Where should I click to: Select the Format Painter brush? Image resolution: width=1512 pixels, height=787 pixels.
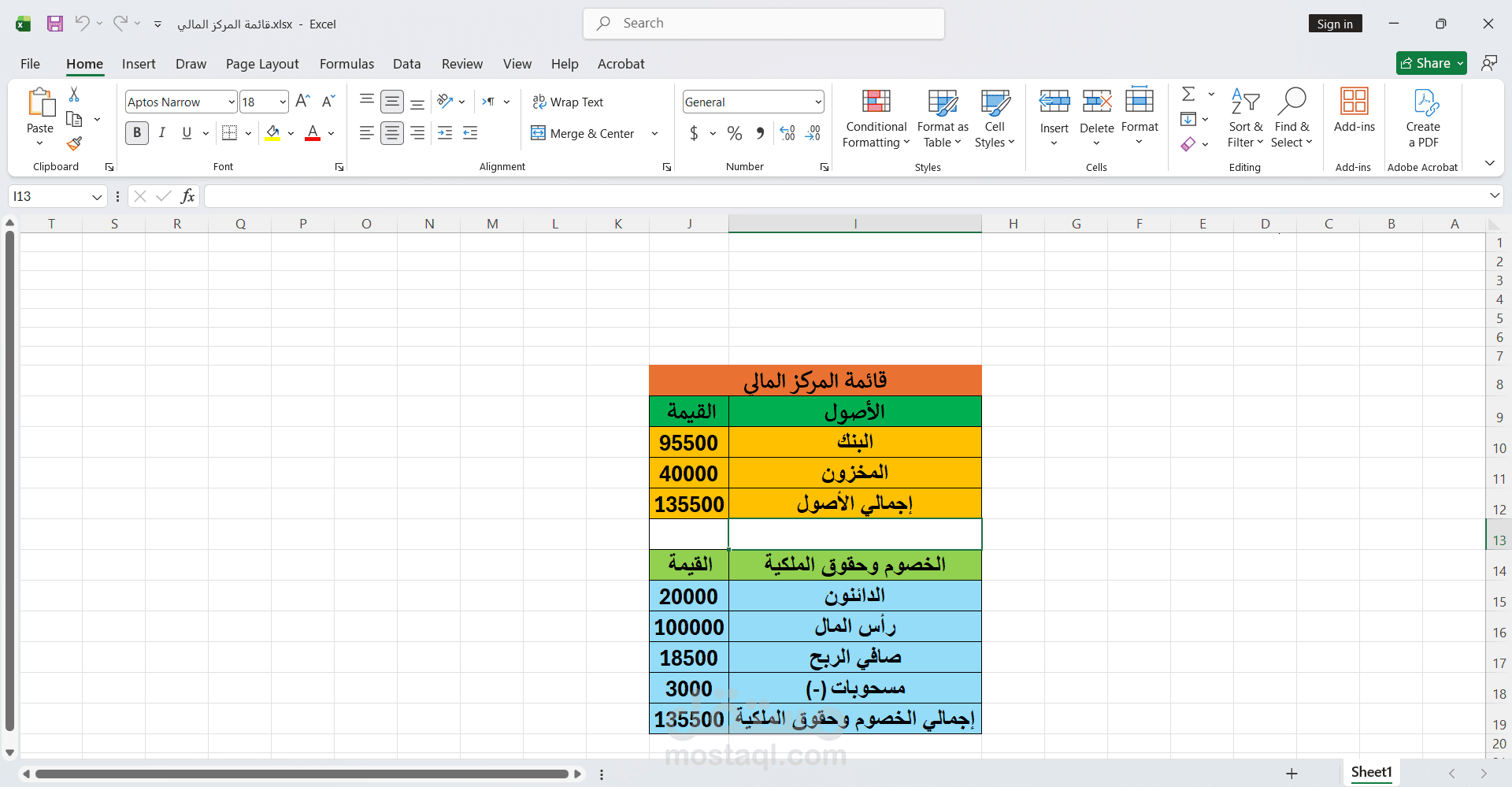pos(74,143)
